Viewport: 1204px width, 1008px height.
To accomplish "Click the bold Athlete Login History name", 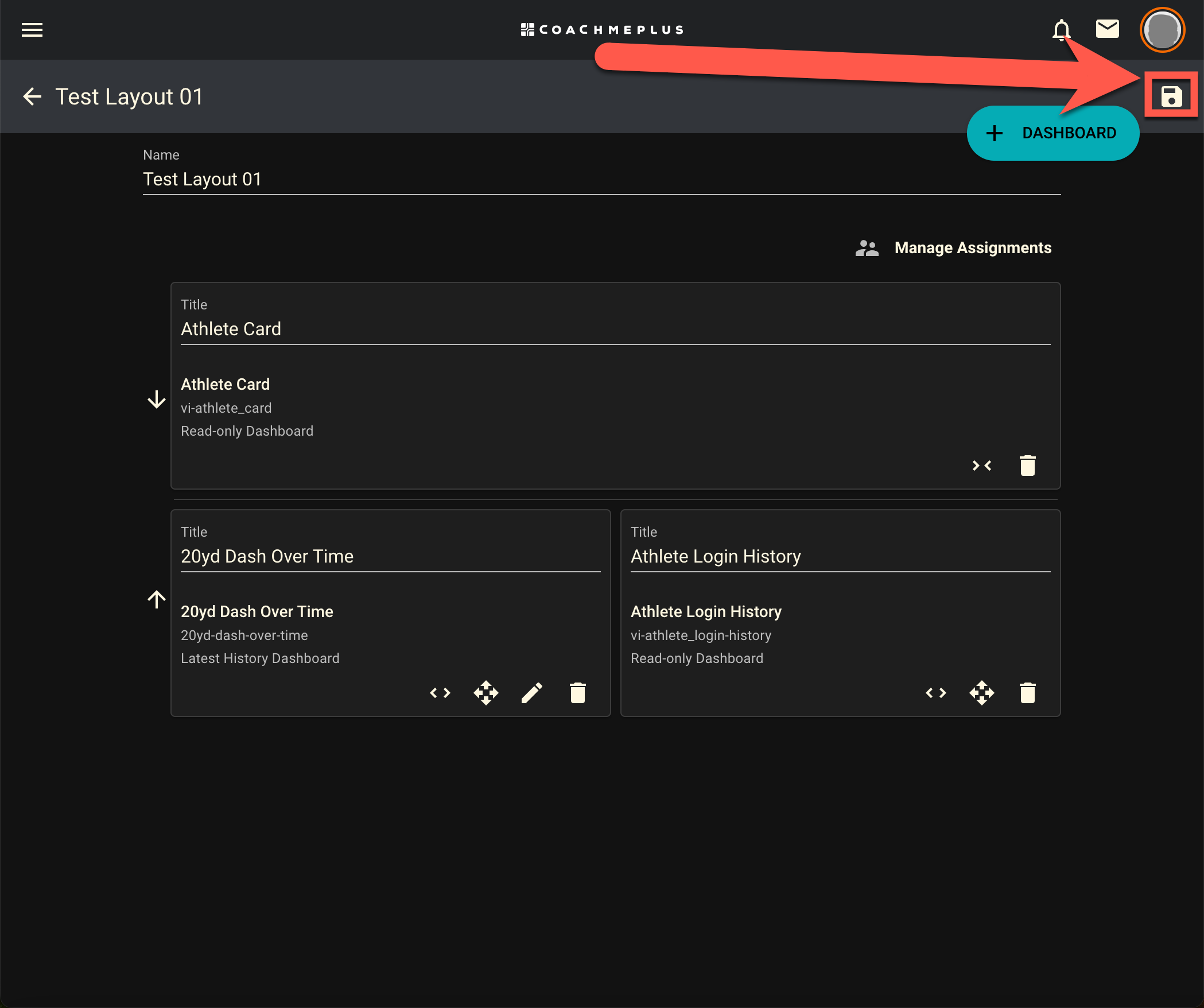I will click(706, 612).
